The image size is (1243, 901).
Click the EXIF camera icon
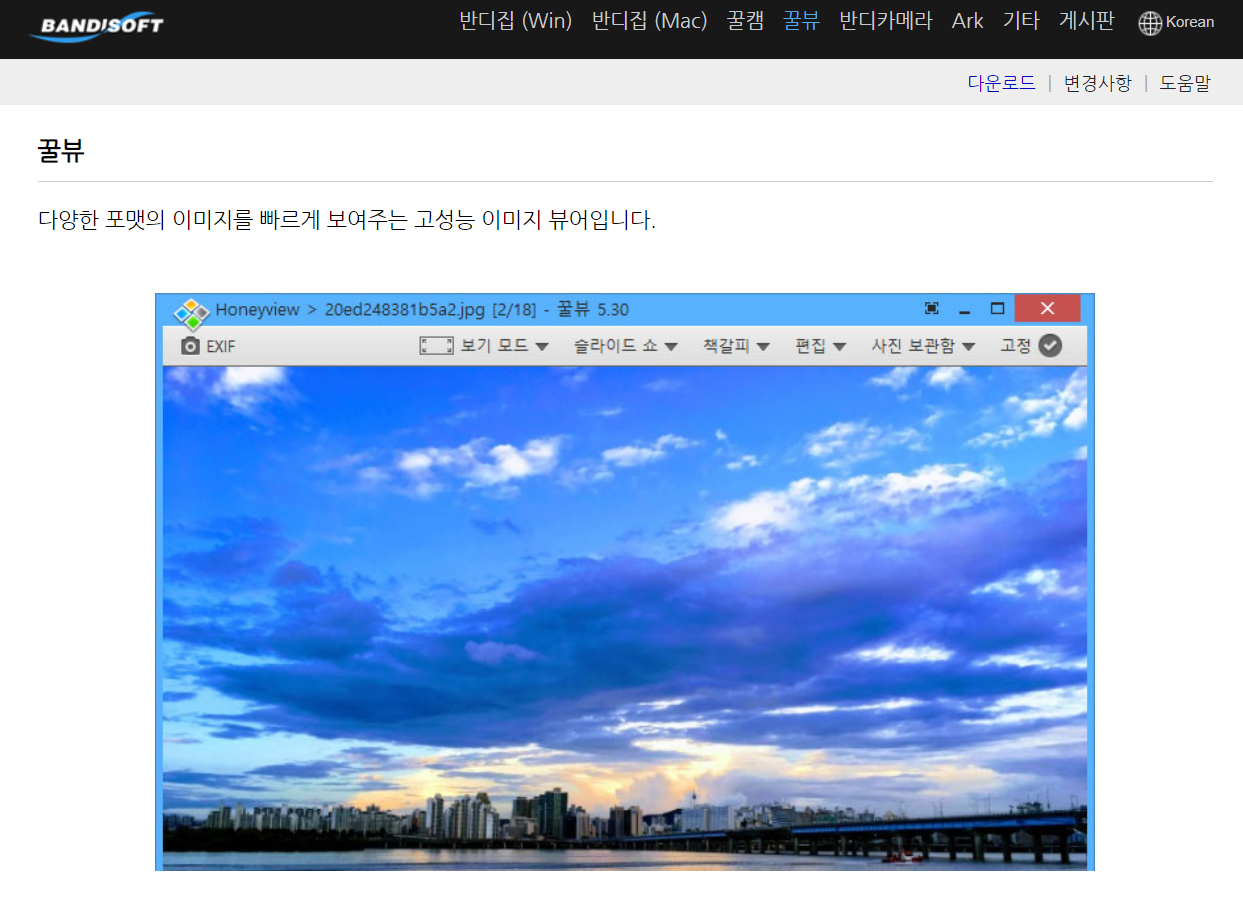click(190, 346)
